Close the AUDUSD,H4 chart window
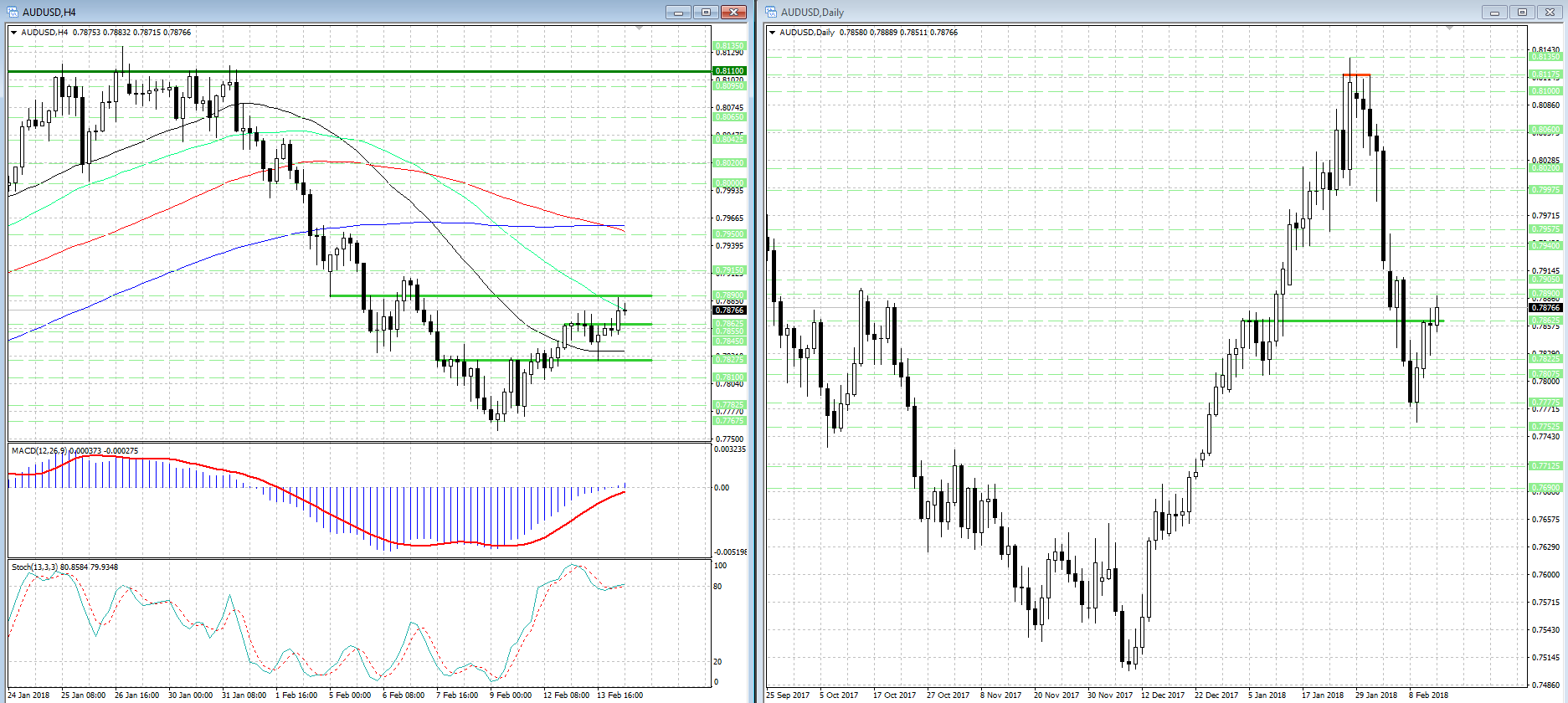1568x703 pixels. pyautogui.click(x=733, y=12)
